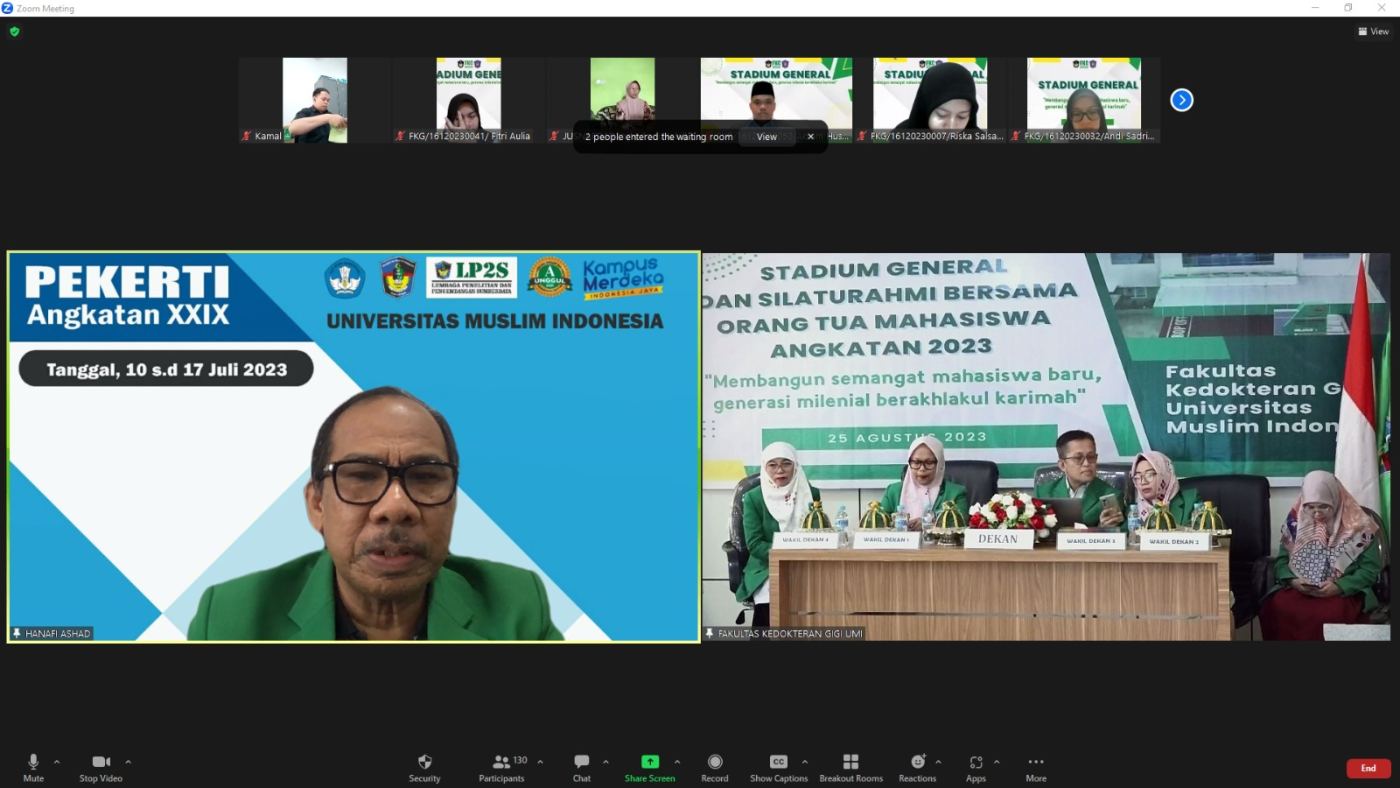1400x788 pixels.
Task: Click View in waiting room notification
Action: 766,137
